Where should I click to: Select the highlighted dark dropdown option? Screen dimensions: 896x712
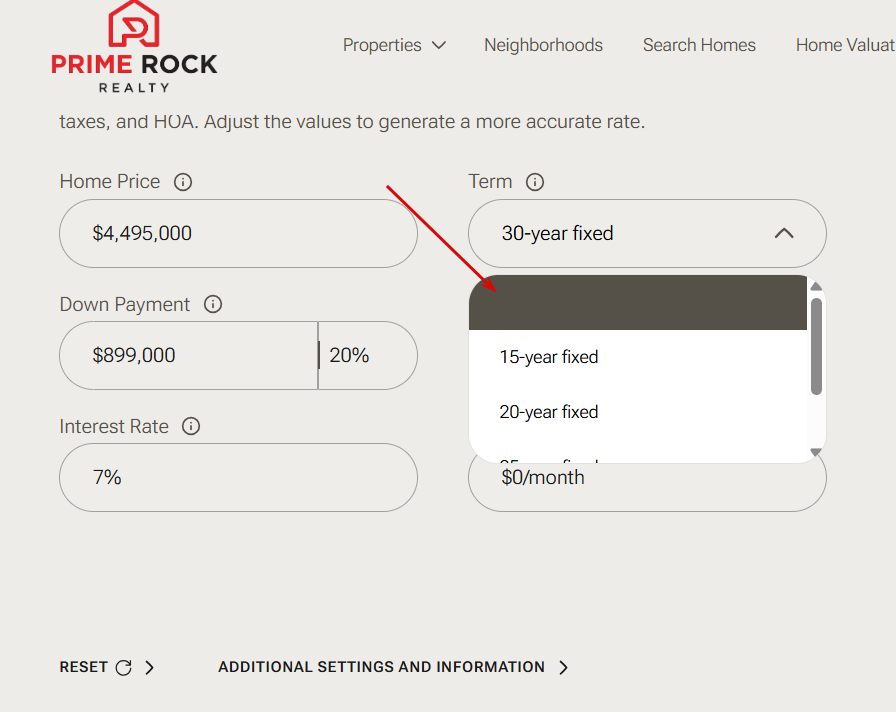pos(638,302)
